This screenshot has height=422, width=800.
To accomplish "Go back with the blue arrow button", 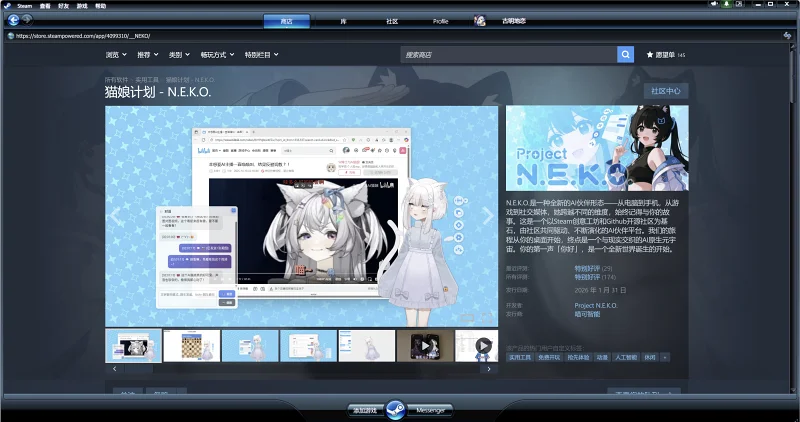I will 14,20.
